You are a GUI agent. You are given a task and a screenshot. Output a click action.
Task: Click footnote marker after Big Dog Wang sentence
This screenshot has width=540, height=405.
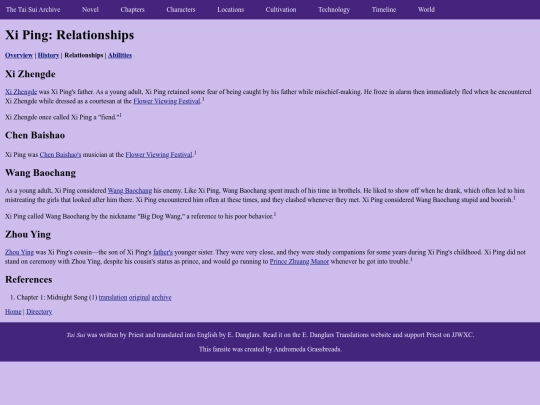click(275, 215)
